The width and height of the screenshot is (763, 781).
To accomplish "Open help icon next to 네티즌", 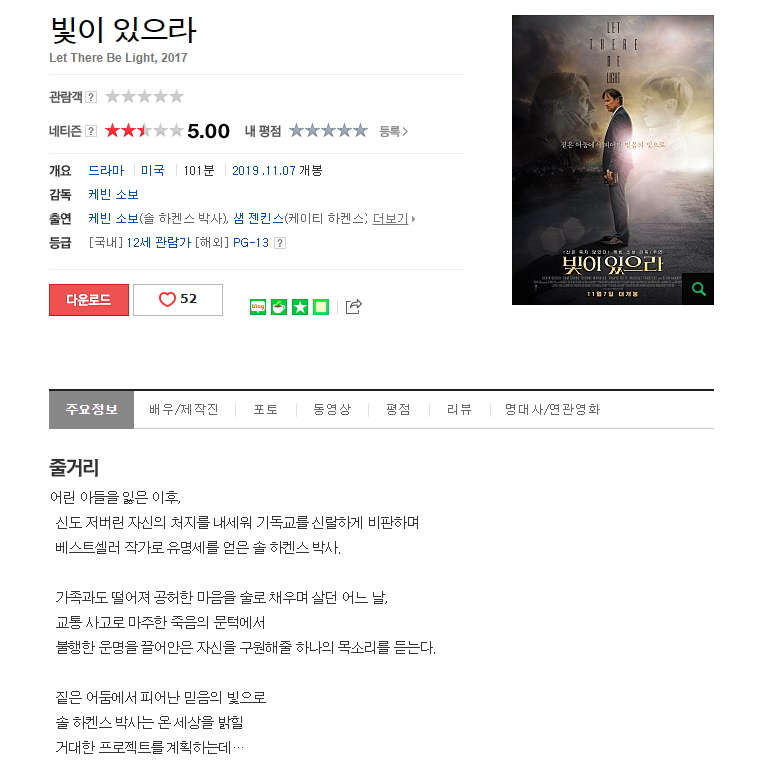I will pos(91,131).
